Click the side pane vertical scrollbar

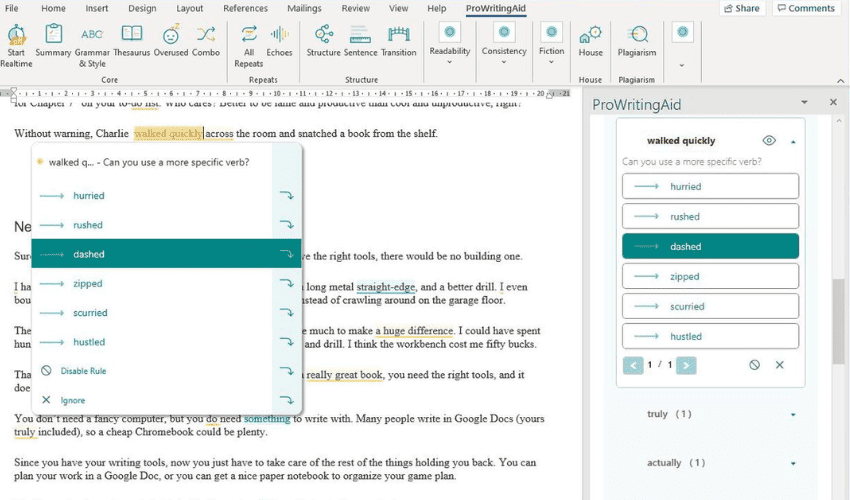(x=839, y=322)
